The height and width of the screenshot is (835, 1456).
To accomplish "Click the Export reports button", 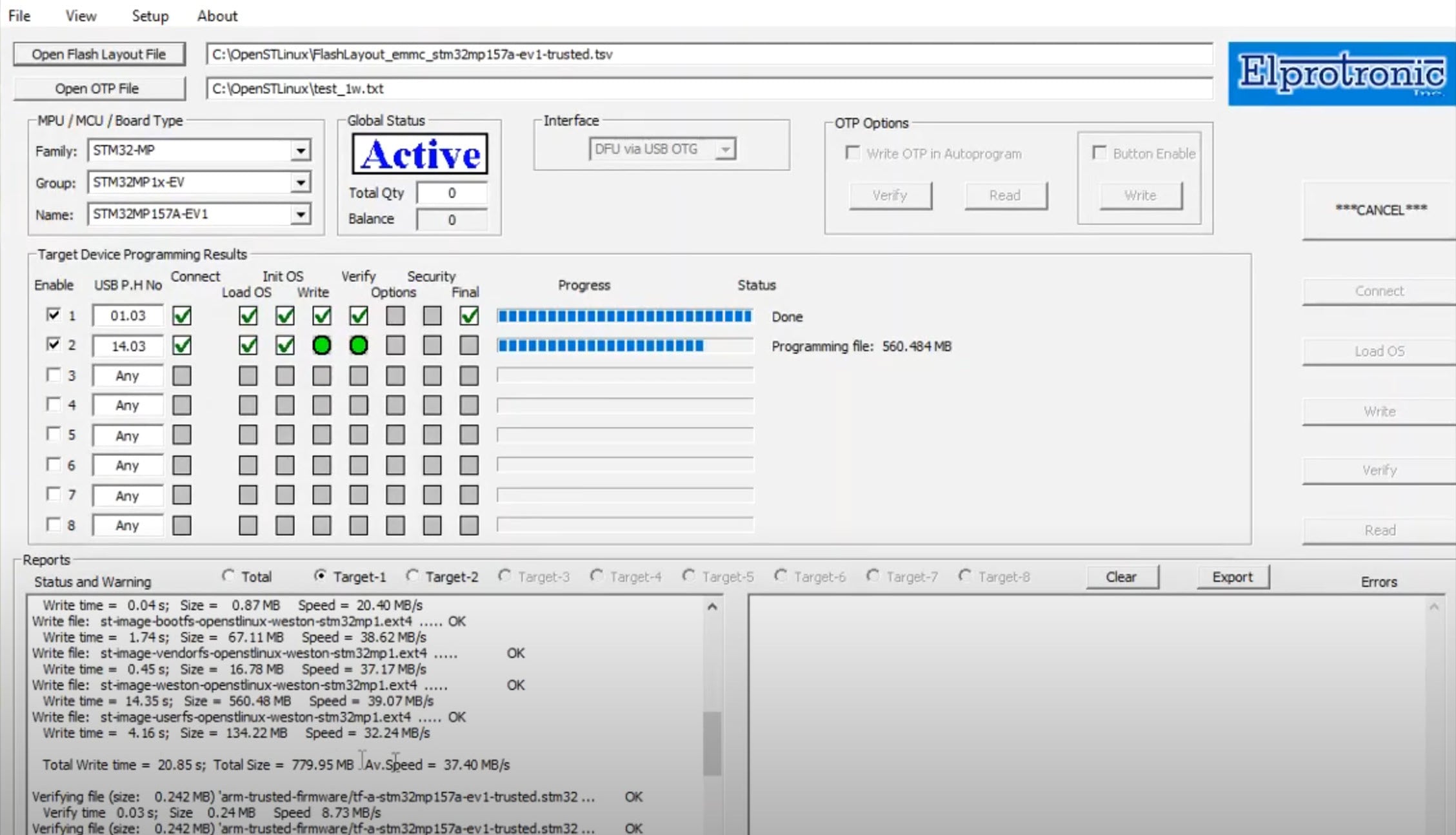I will tap(1232, 577).
